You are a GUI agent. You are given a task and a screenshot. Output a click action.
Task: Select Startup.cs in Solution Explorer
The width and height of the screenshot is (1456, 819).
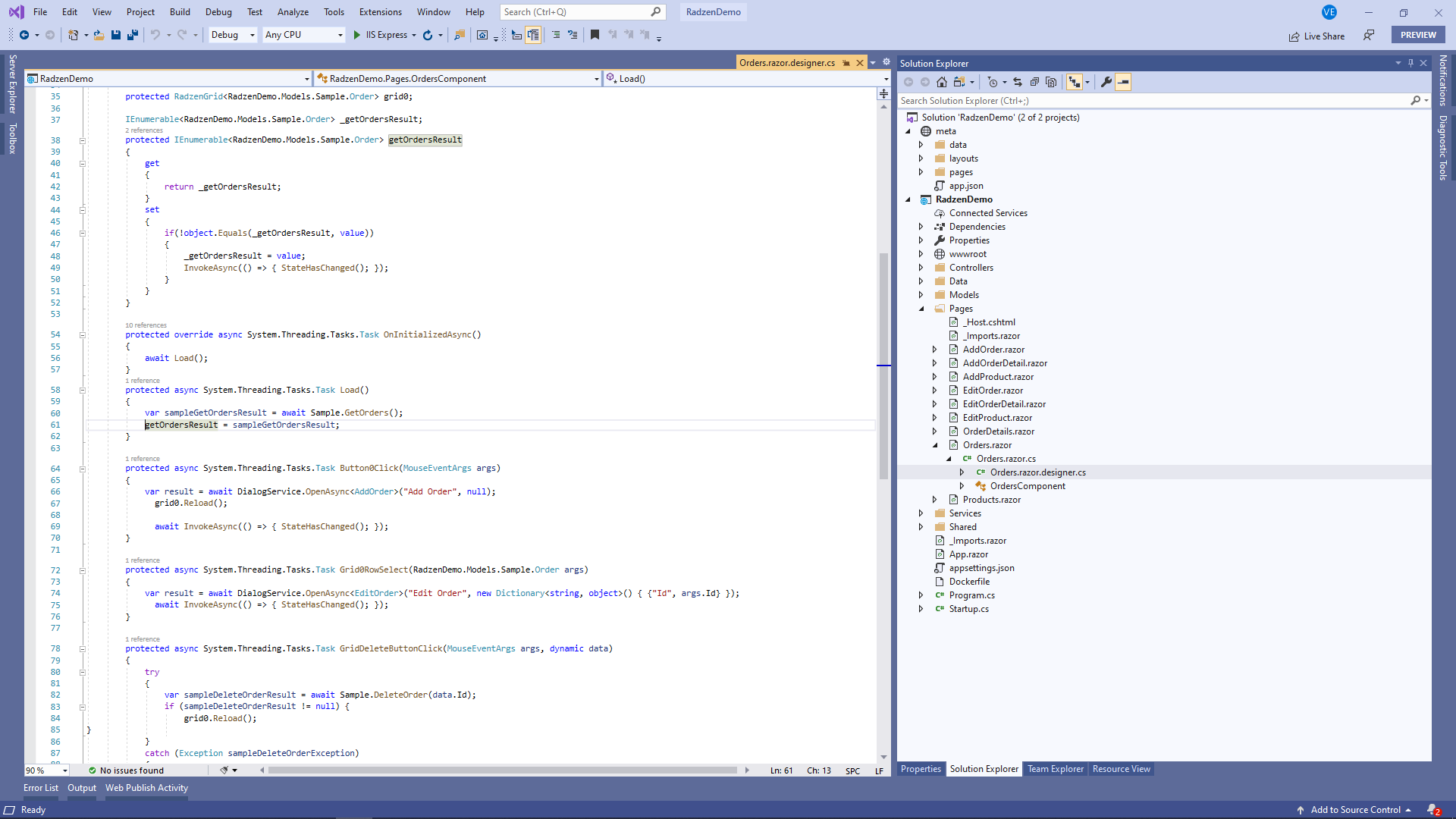pos(968,609)
